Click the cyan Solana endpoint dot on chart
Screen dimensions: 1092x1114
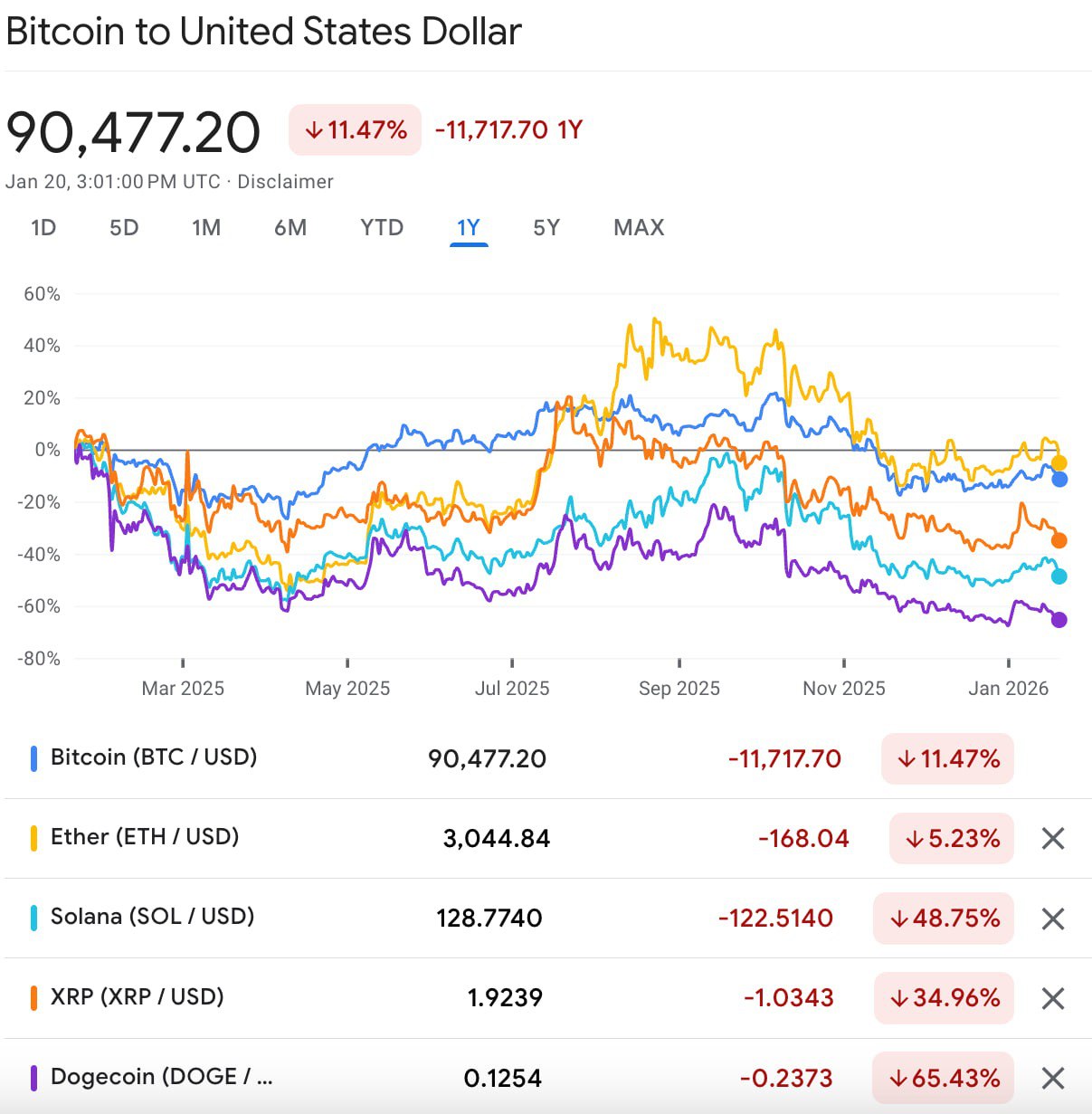pos(1059,576)
